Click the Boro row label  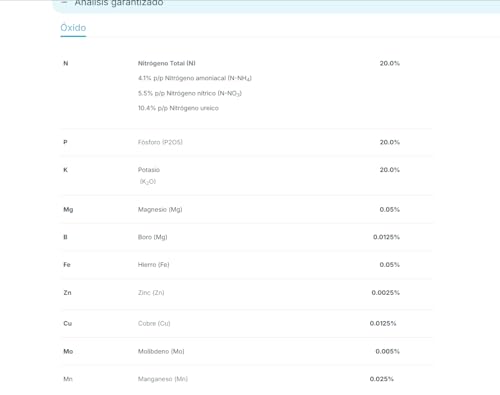(153, 237)
